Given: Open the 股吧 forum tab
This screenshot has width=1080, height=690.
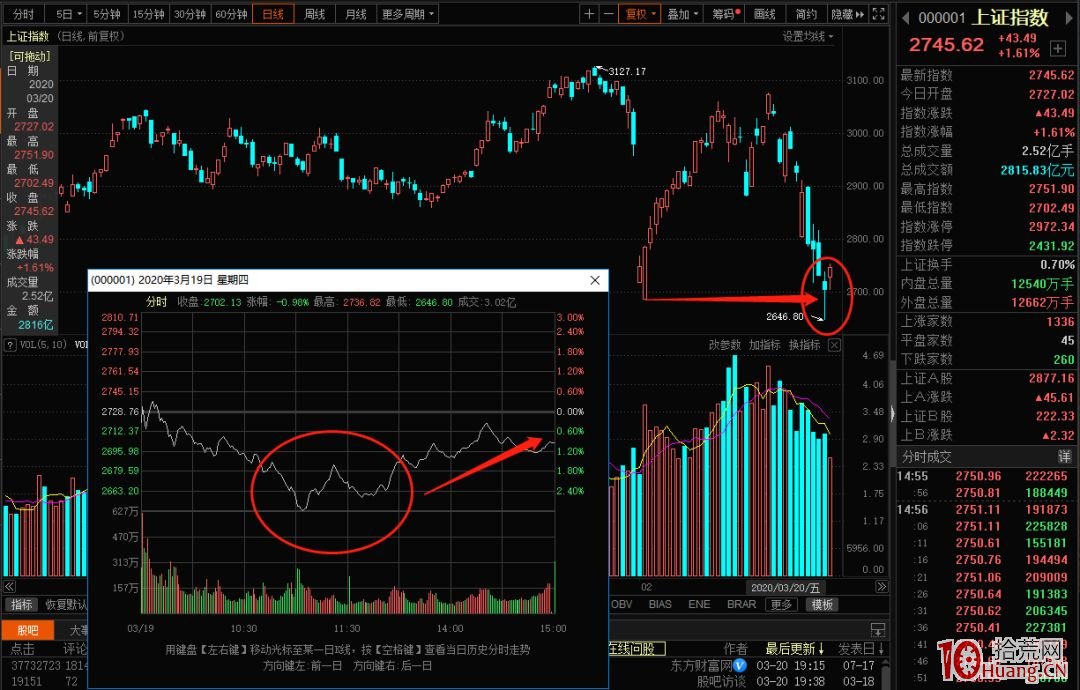Looking at the screenshot, I should point(28,630).
